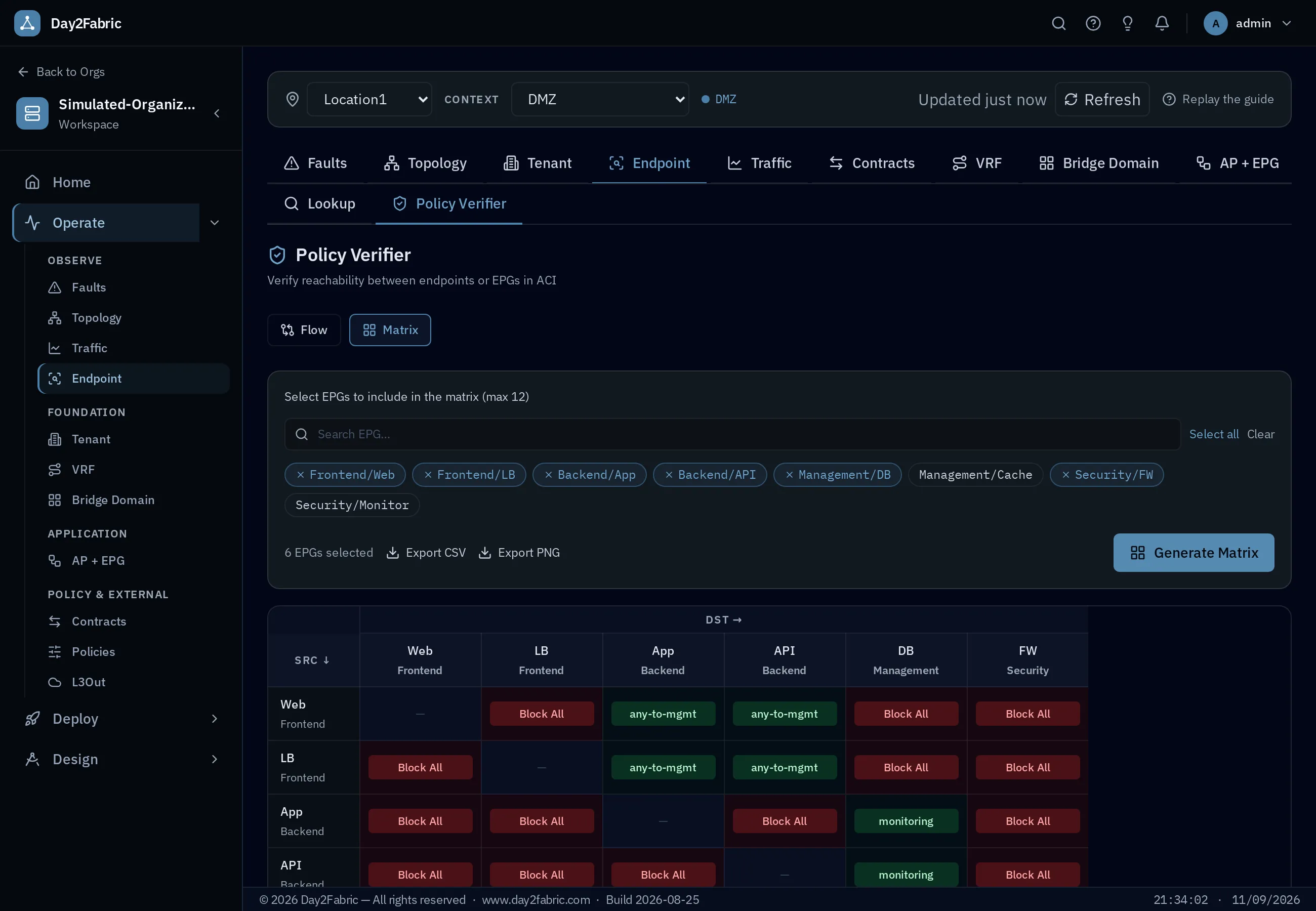Click the www.day2fabric.com footer text
The image size is (1316, 911).
[536, 899]
